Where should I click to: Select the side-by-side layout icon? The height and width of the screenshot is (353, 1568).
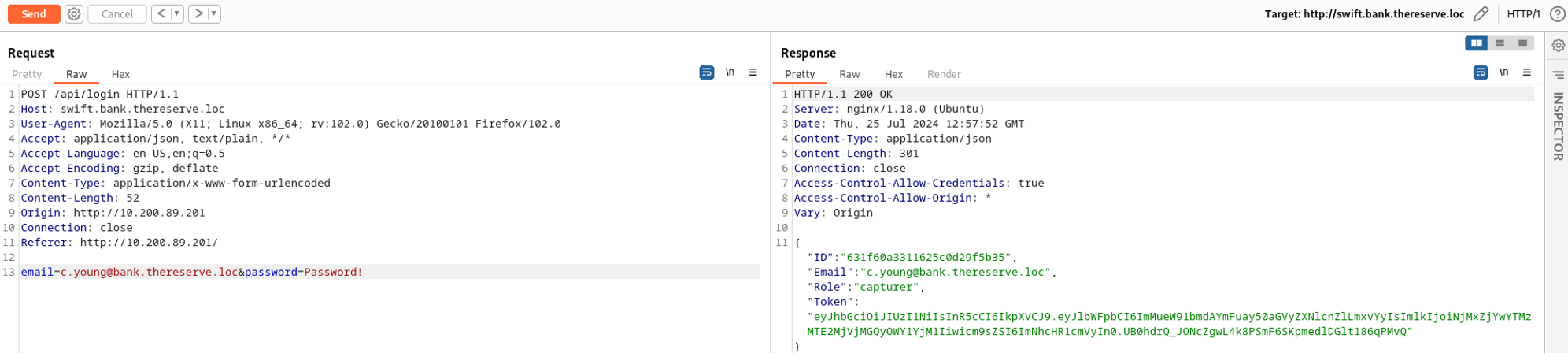[1476, 43]
